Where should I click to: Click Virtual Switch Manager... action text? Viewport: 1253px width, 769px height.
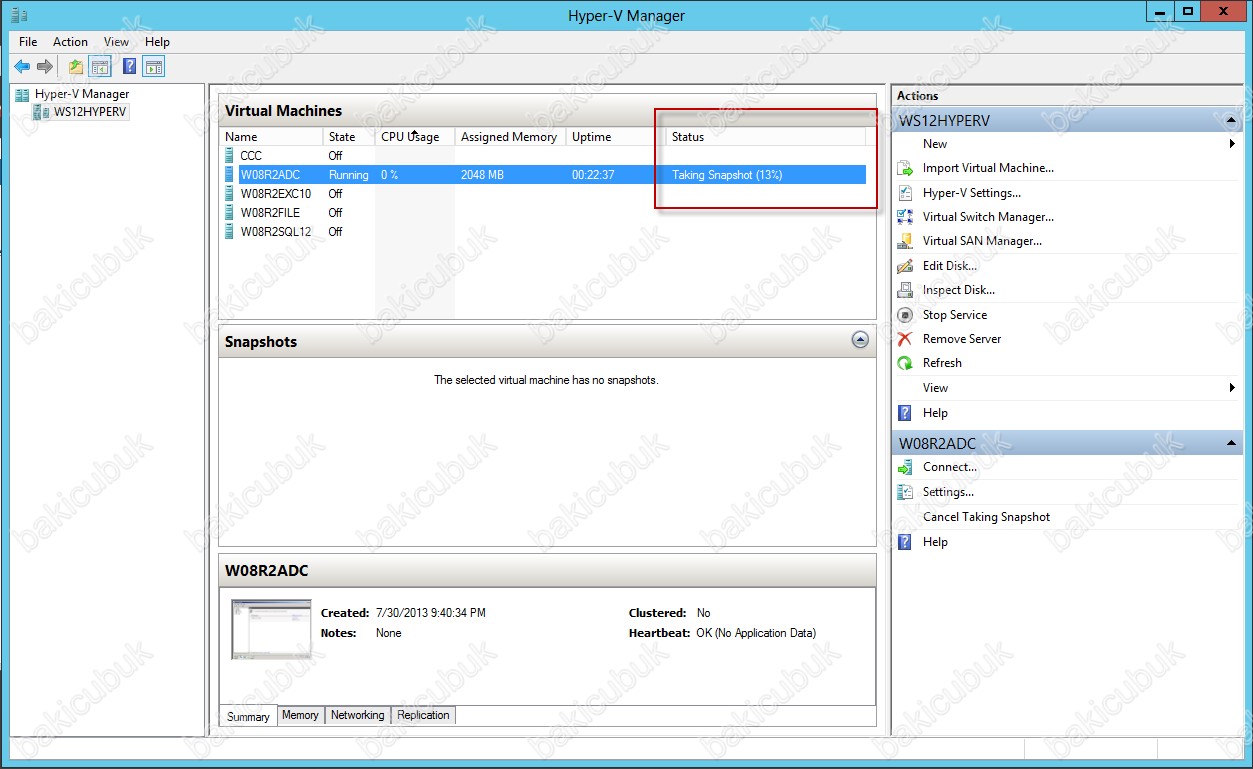point(988,217)
